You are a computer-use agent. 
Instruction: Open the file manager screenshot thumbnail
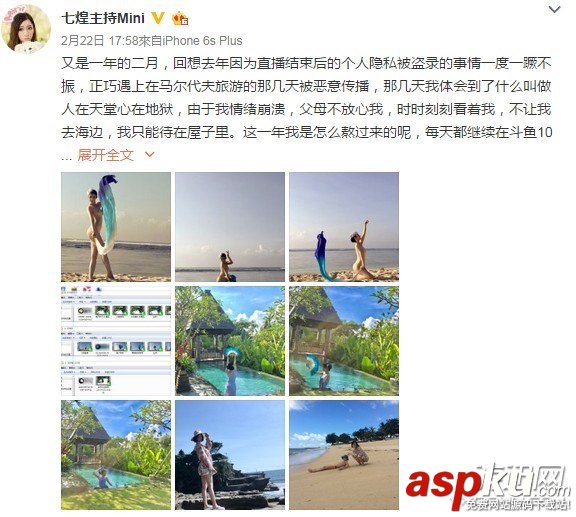point(116,341)
